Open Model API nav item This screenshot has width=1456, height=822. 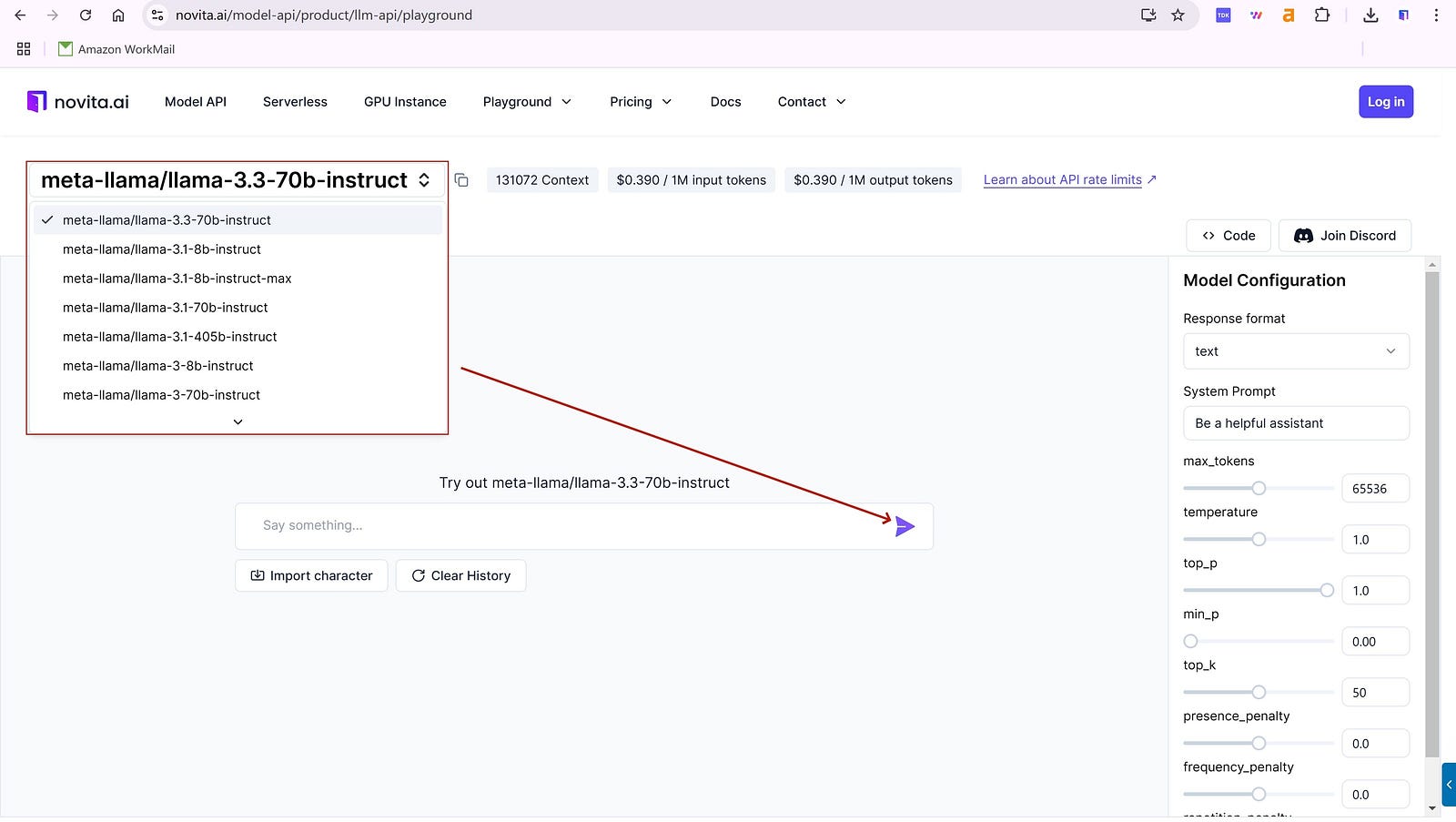[x=196, y=102]
